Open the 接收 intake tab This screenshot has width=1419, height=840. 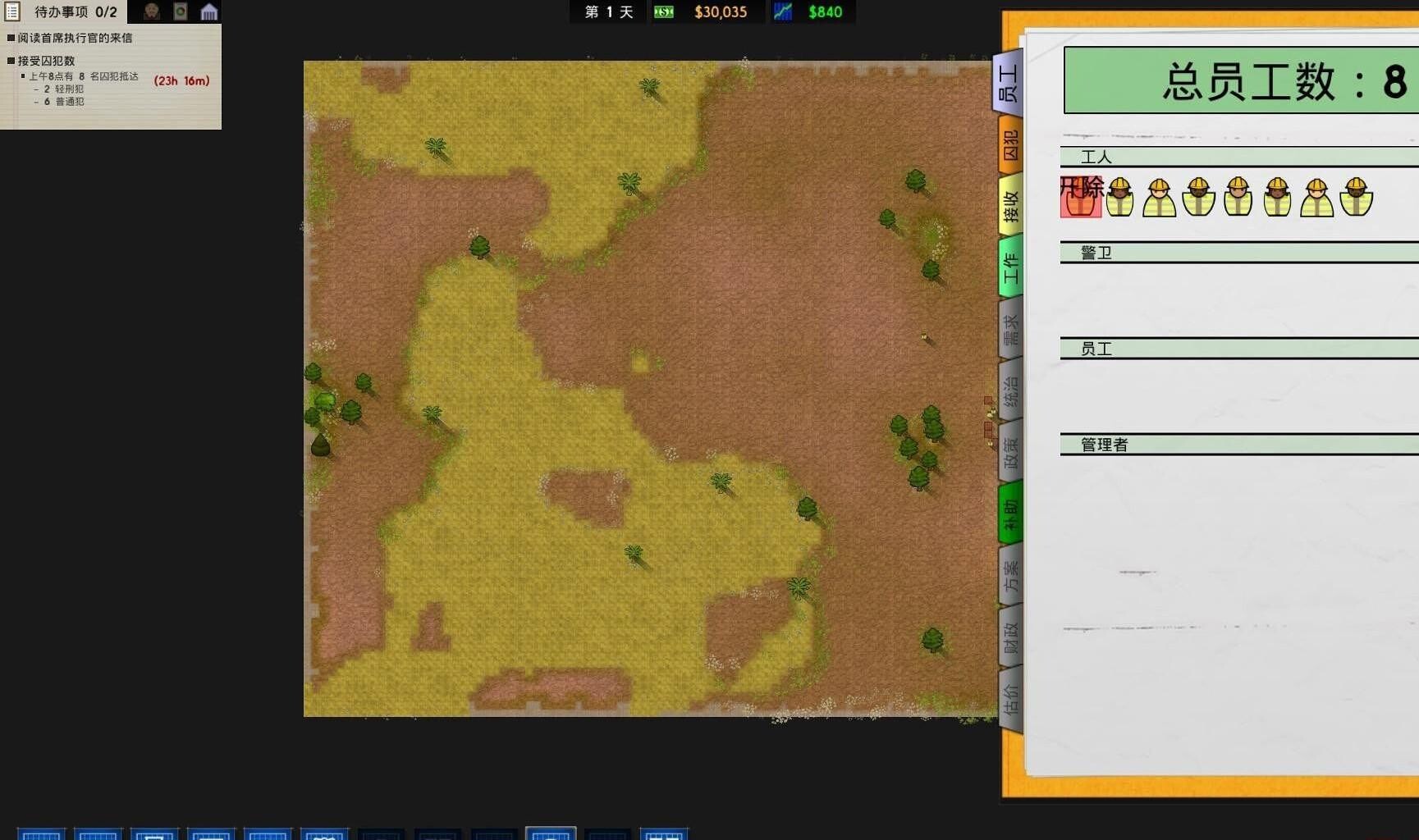pyautogui.click(x=1010, y=206)
